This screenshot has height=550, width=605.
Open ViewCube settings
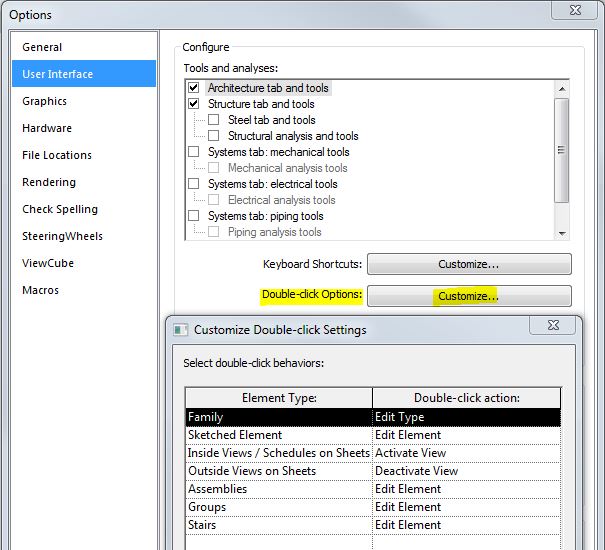click(x=84, y=263)
